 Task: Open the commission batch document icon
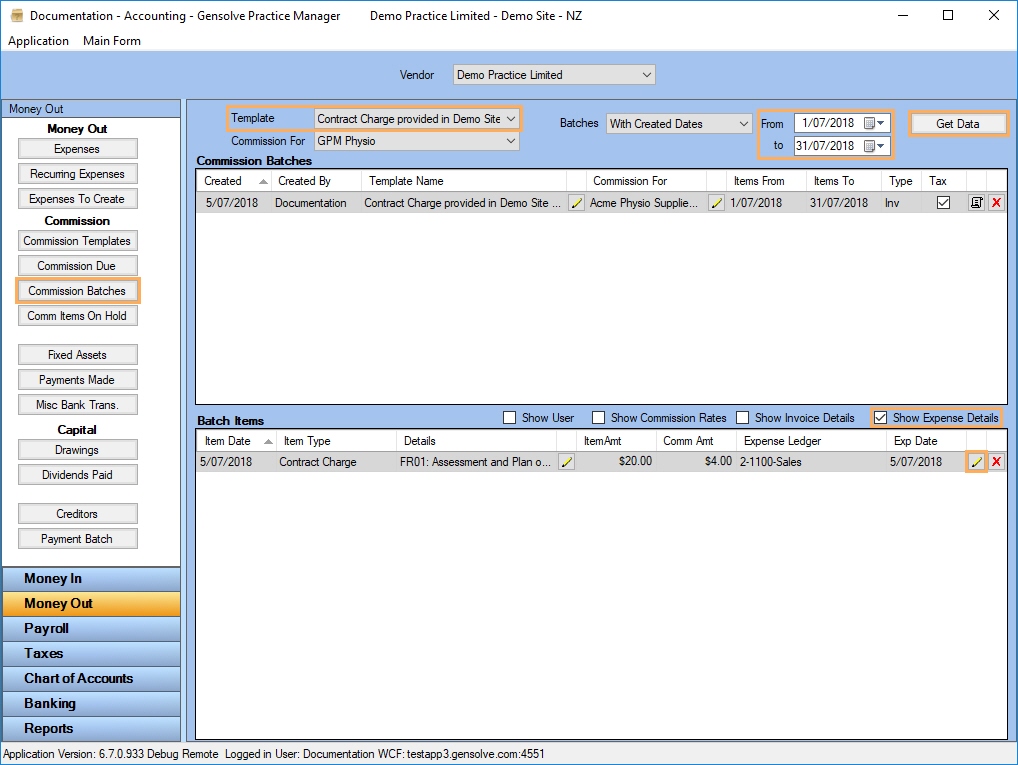(976, 203)
